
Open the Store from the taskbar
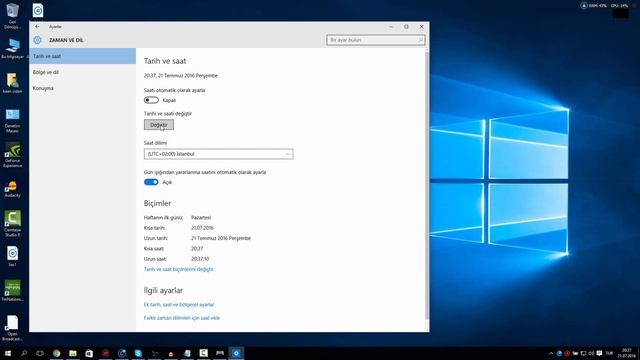(89, 353)
